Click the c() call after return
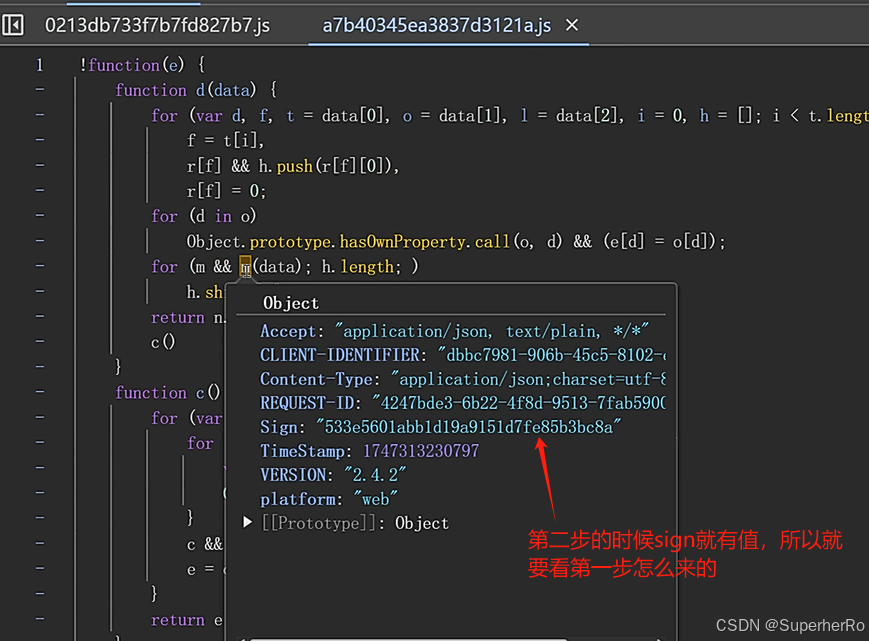 (163, 342)
